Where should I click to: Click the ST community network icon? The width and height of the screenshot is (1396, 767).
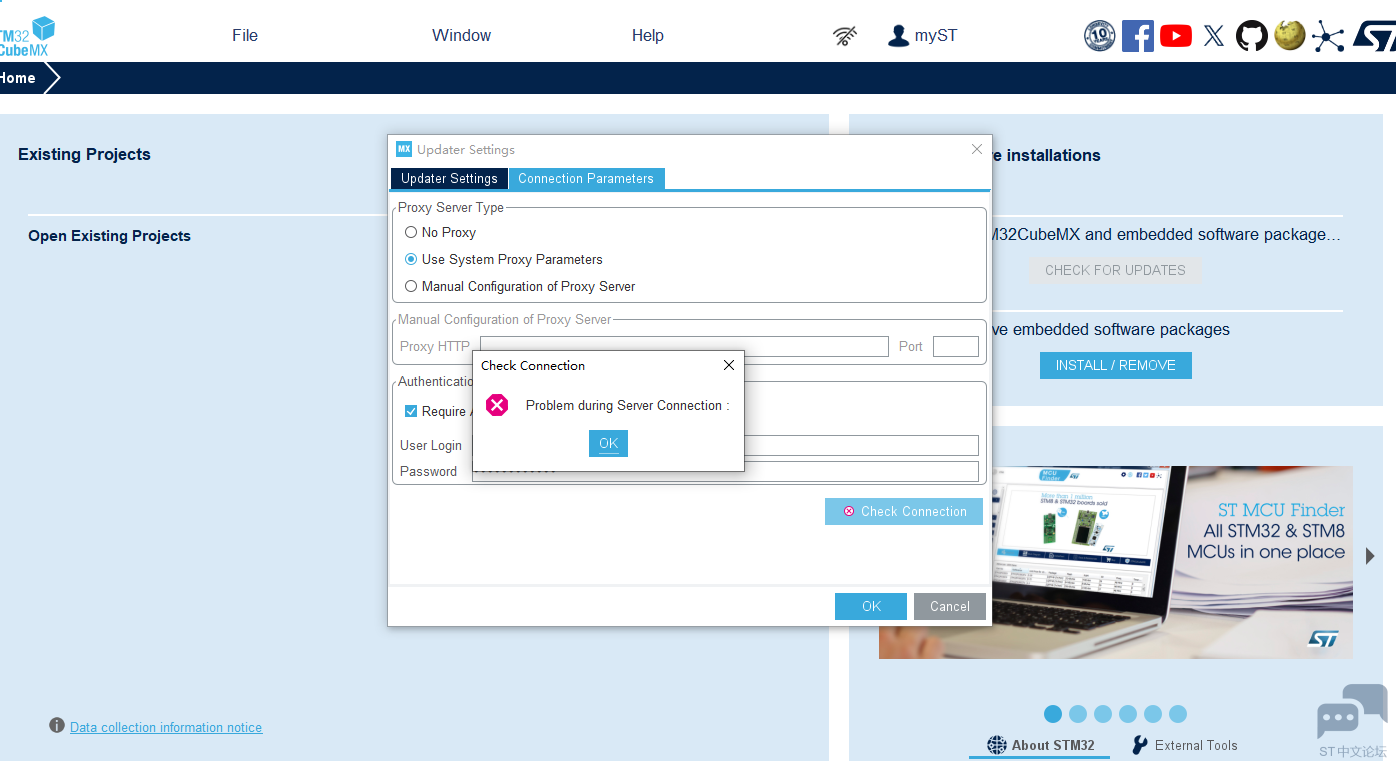point(1328,36)
